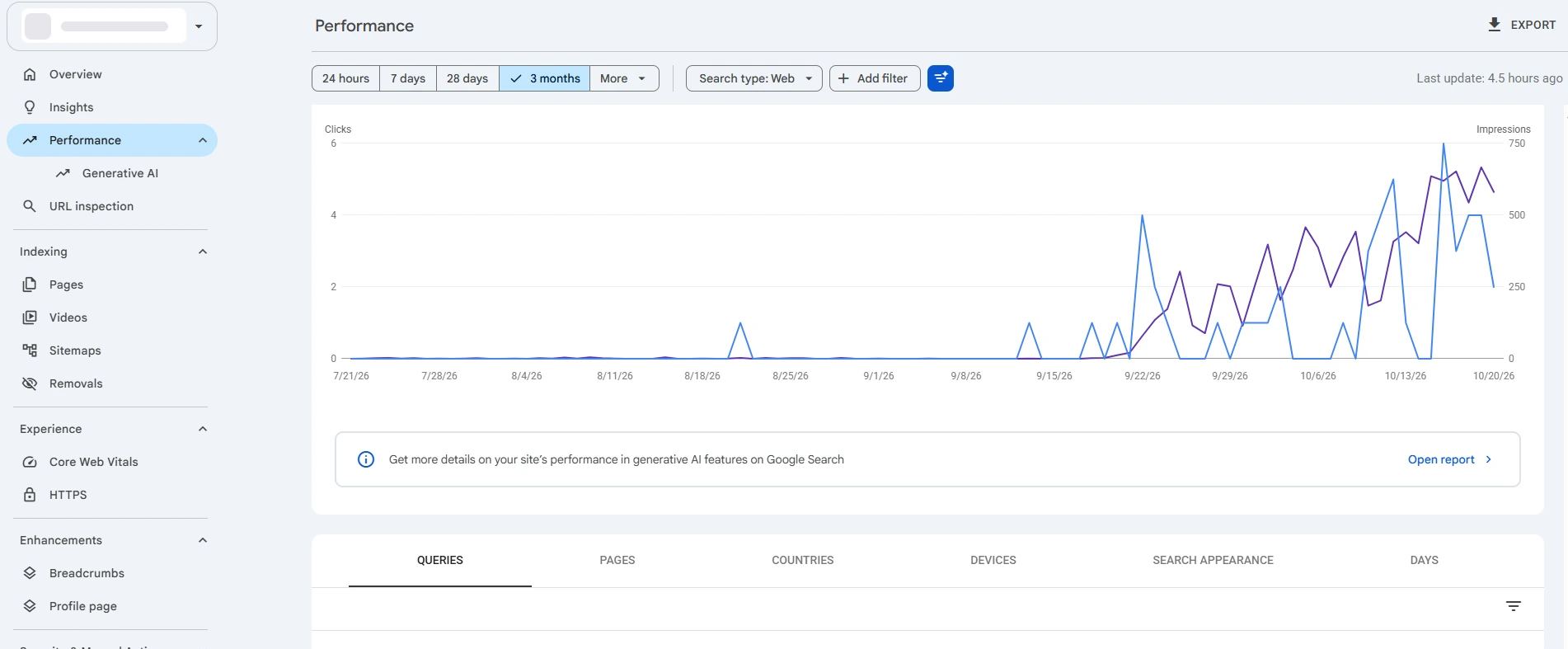Click the URL inspection magnifier icon

coord(30,206)
